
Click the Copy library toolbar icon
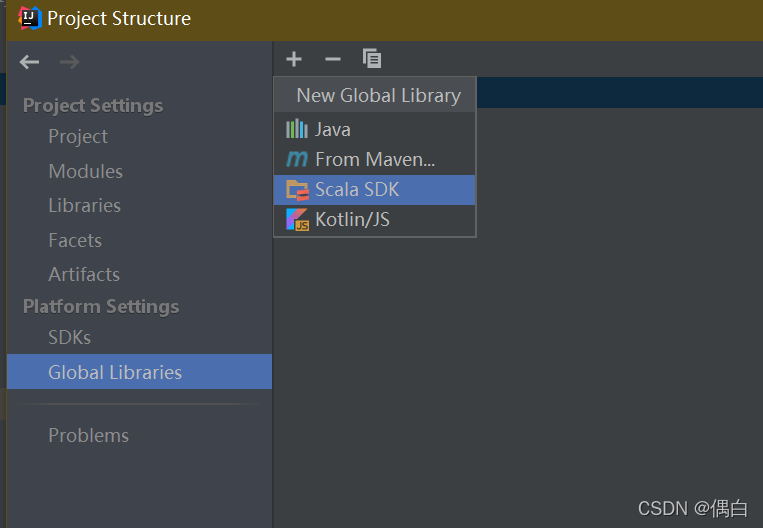(372, 58)
